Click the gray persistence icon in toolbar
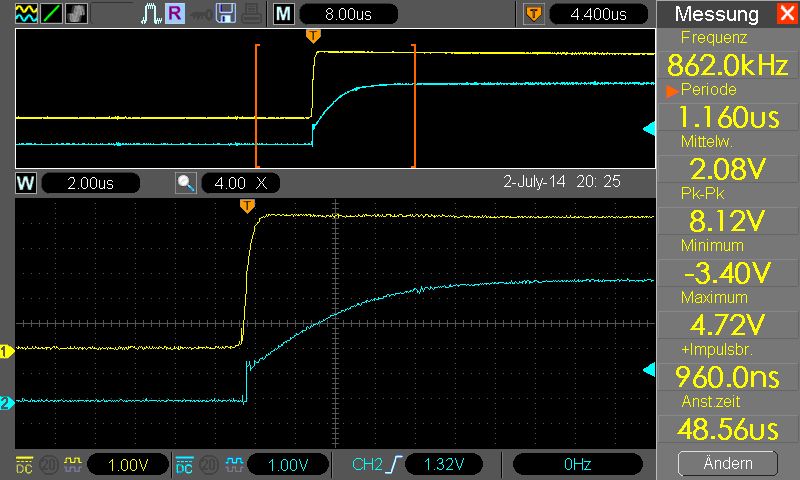 (x=76, y=14)
